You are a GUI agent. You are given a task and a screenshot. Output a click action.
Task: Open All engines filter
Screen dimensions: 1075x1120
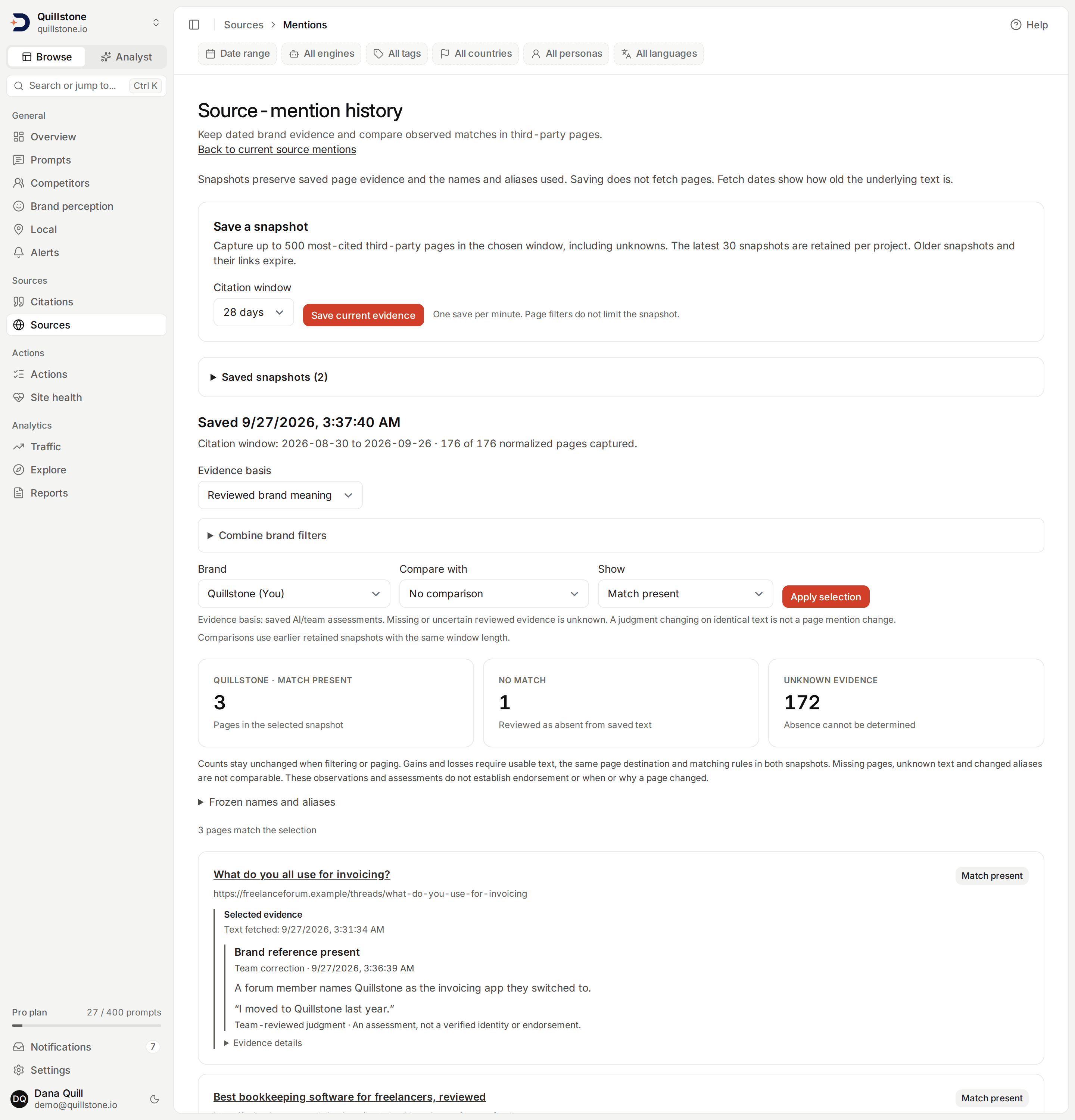point(322,54)
